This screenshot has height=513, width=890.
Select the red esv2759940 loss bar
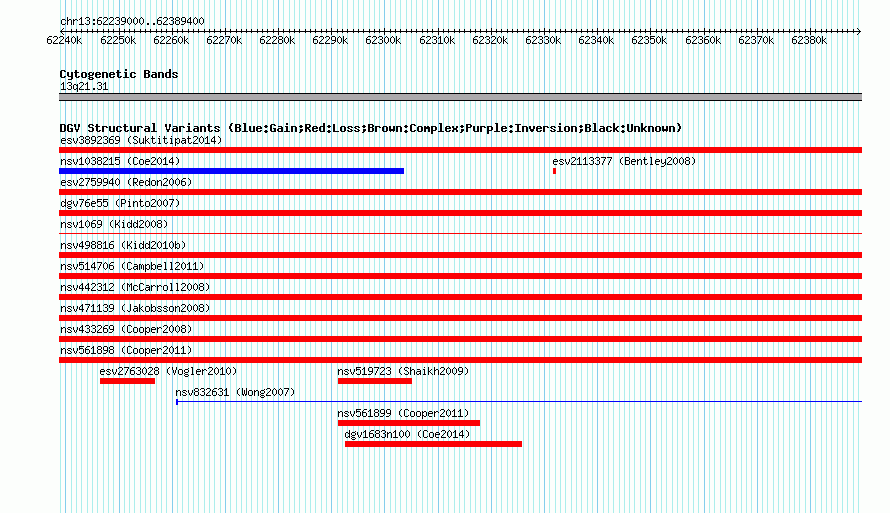(460, 192)
